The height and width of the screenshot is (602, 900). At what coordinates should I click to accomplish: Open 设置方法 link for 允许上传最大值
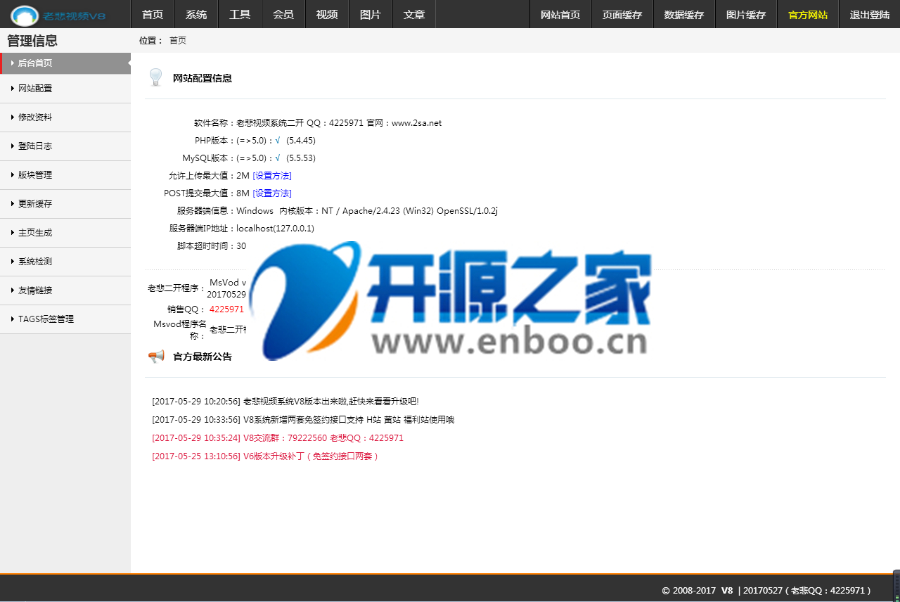pyautogui.click(x=272, y=176)
